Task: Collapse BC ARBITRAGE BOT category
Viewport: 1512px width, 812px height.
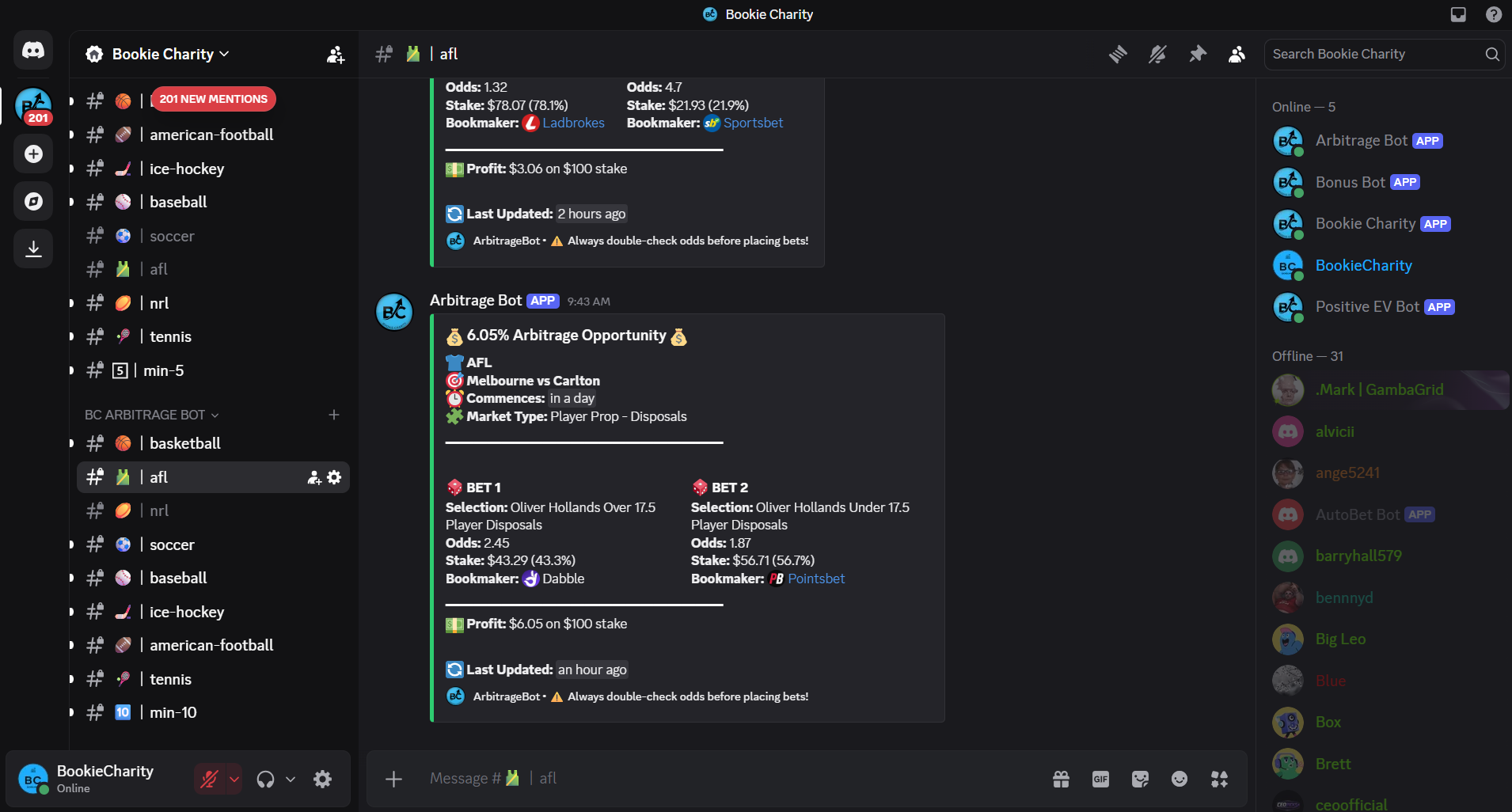Action: click(x=151, y=415)
